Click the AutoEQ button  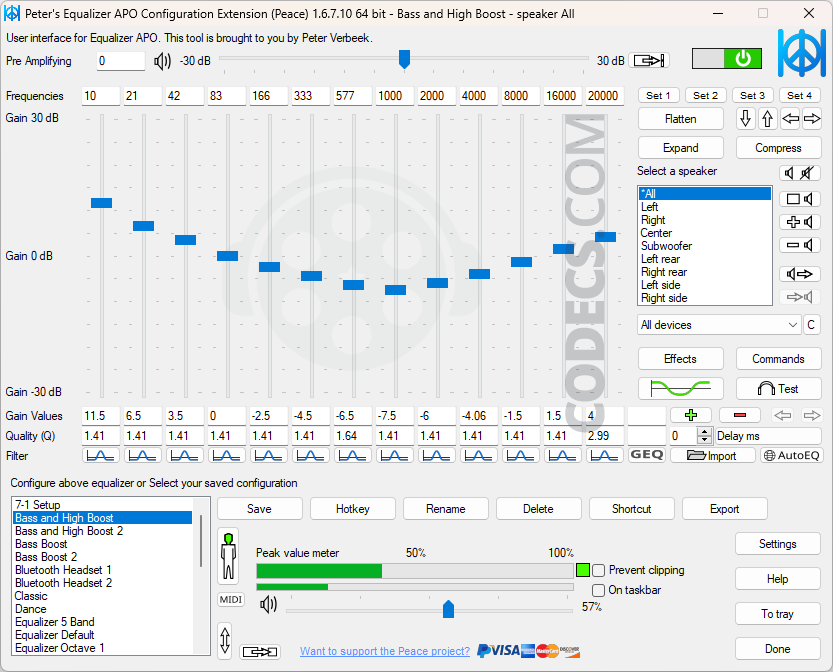(792, 455)
